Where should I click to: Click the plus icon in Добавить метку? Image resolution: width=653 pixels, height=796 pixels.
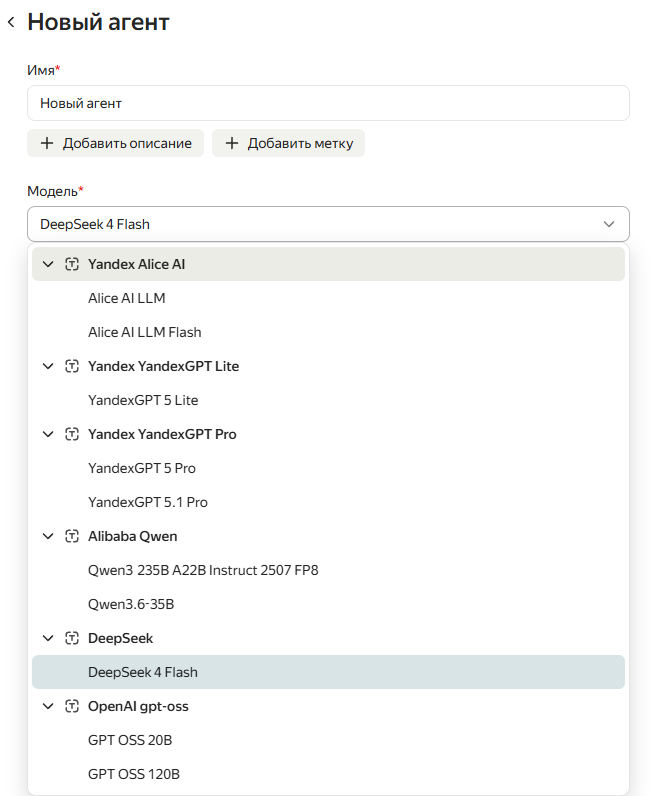(232, 143)
